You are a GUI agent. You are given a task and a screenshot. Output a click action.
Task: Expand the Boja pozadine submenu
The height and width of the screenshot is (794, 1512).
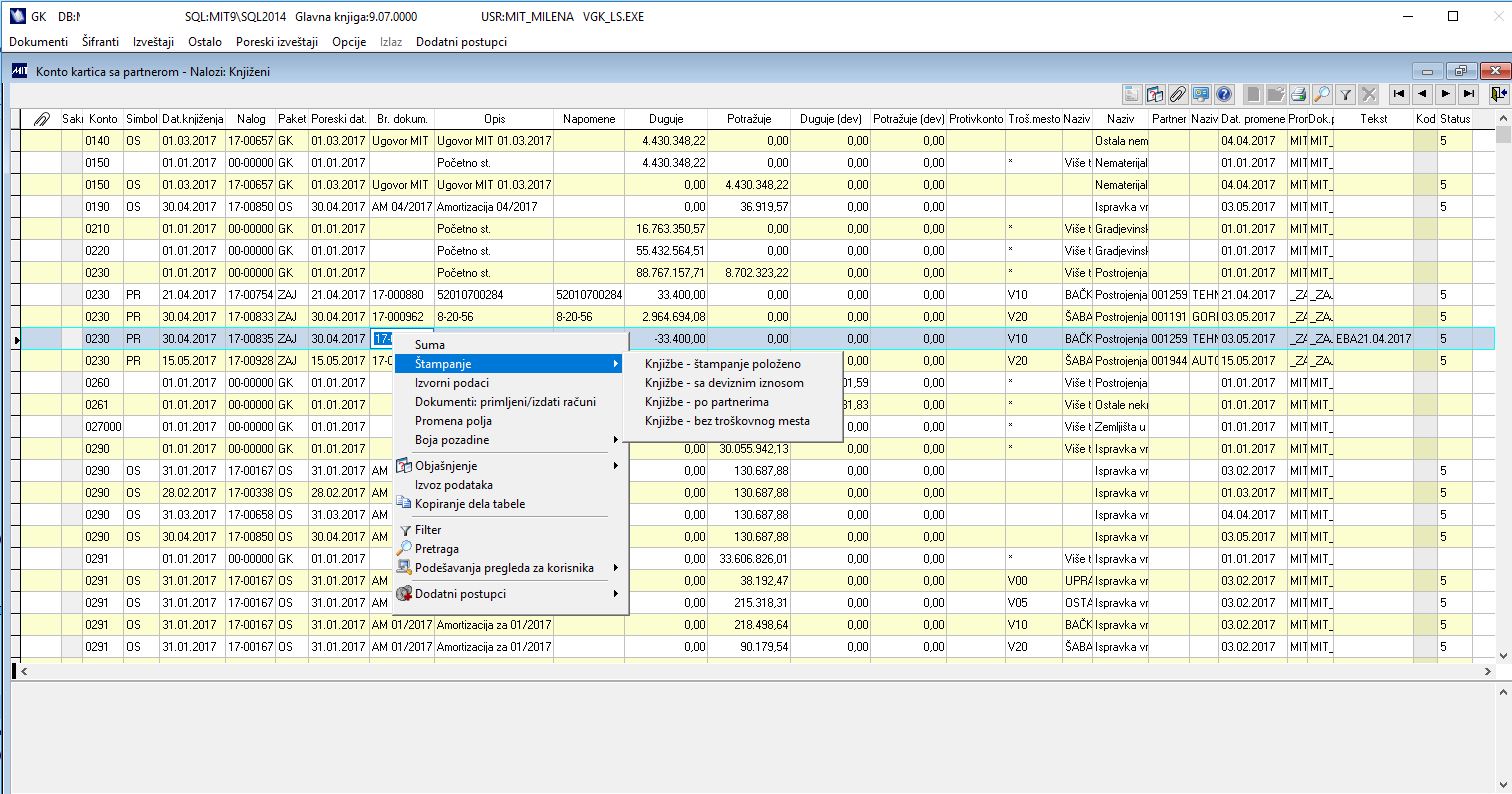pyautogui.click(x=510, y=440)
